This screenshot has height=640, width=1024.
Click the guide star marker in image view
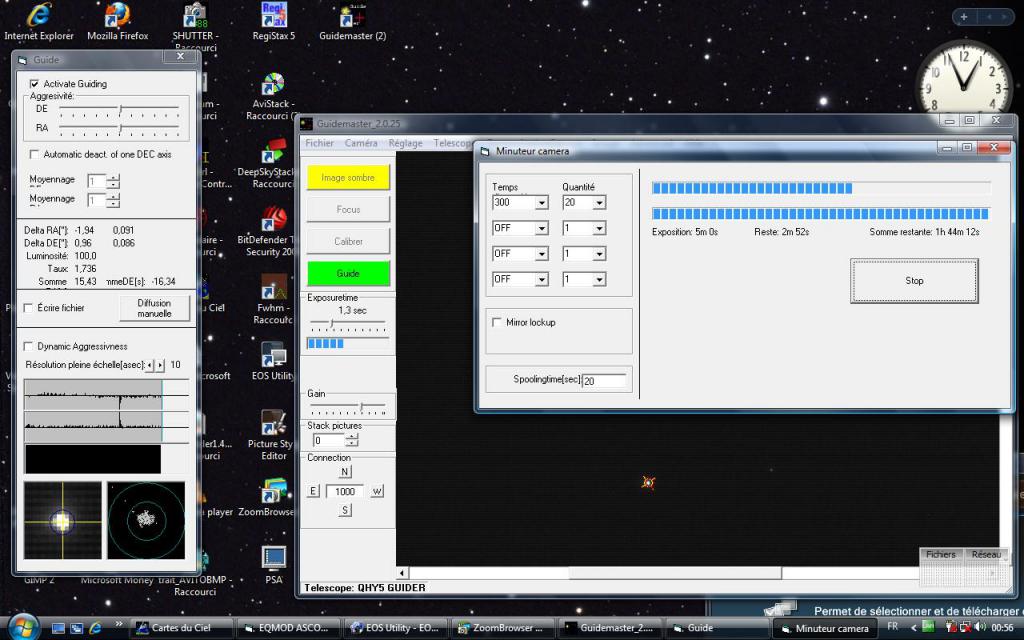648,483
